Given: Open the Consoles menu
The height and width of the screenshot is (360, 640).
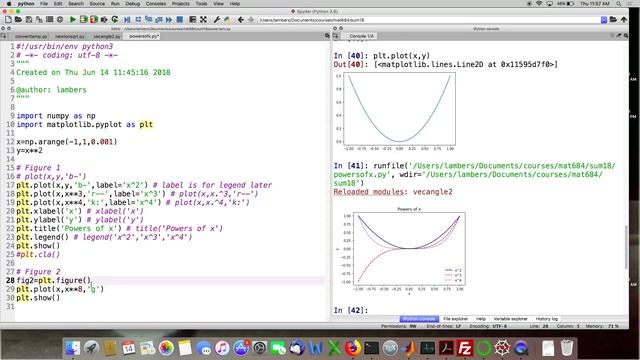Looking at the screenshot, I should 156,3.
